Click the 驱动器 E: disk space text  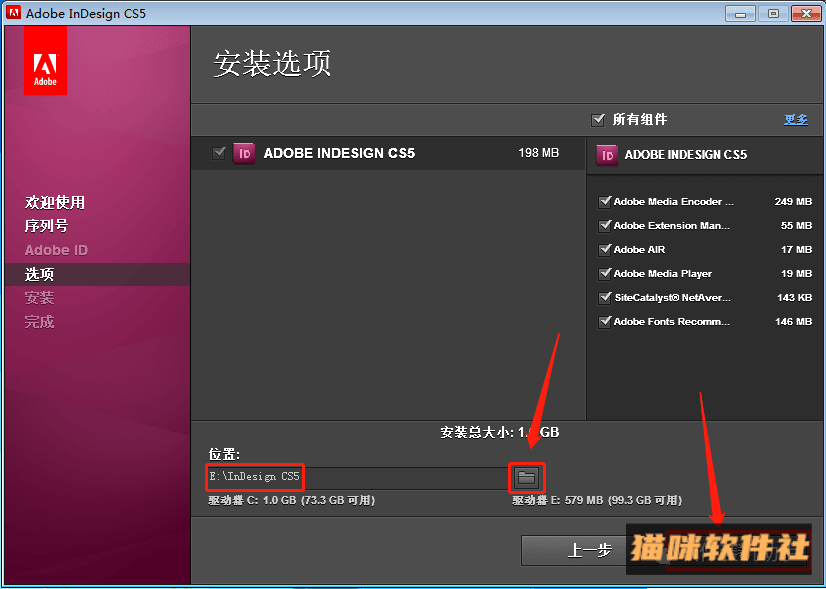[x=597, y=500]
